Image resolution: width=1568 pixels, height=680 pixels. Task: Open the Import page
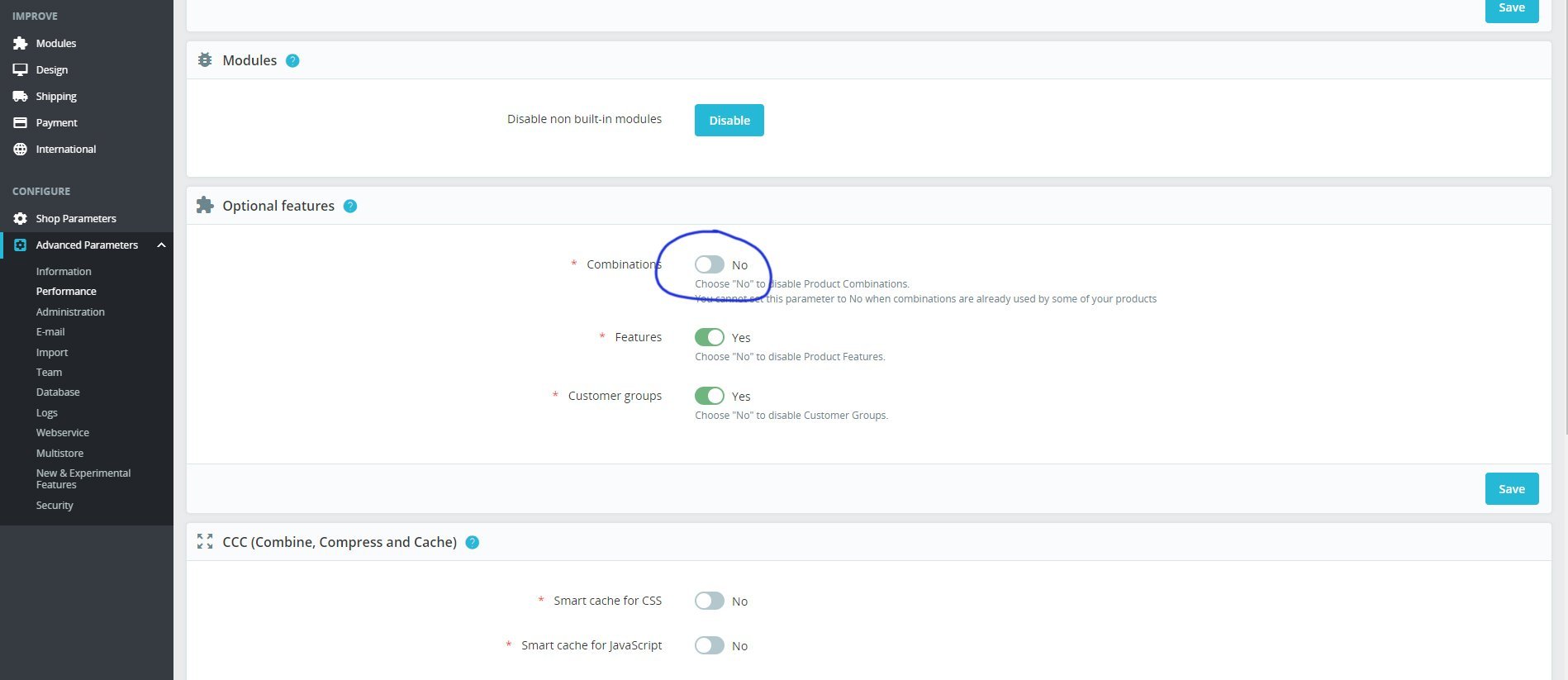(52, 352)
